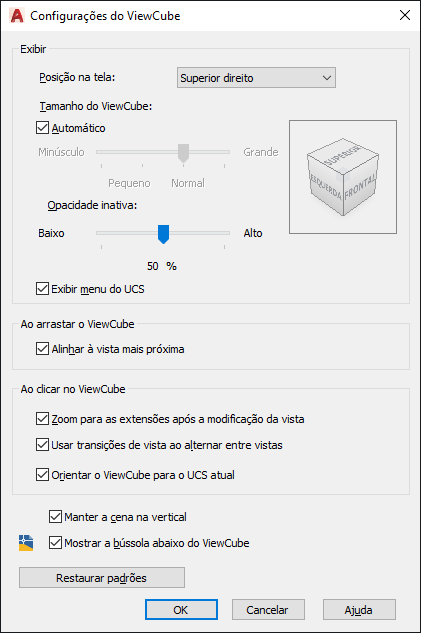This screenshot has height=633, width=421.
Task: Toggle Orientar o ViewCube para UCS atual
Action: [42, 474]
